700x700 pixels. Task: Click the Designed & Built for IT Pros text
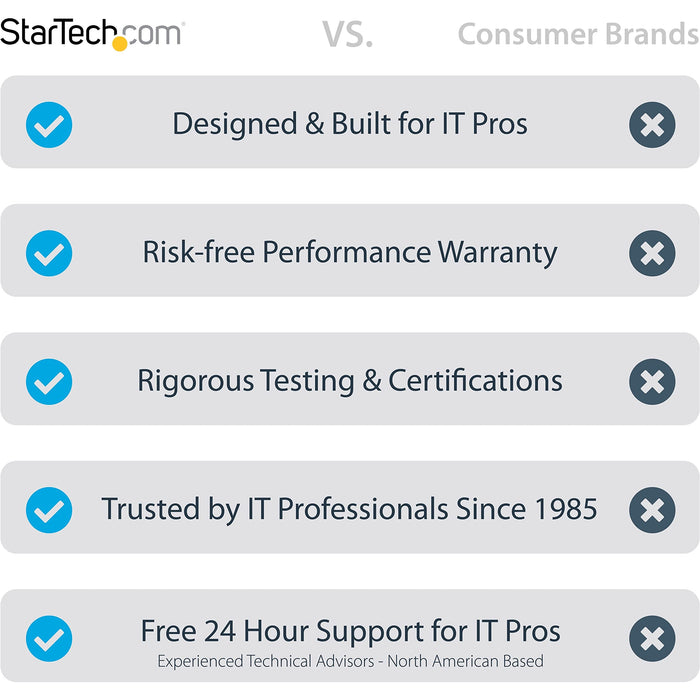(350, 124)
